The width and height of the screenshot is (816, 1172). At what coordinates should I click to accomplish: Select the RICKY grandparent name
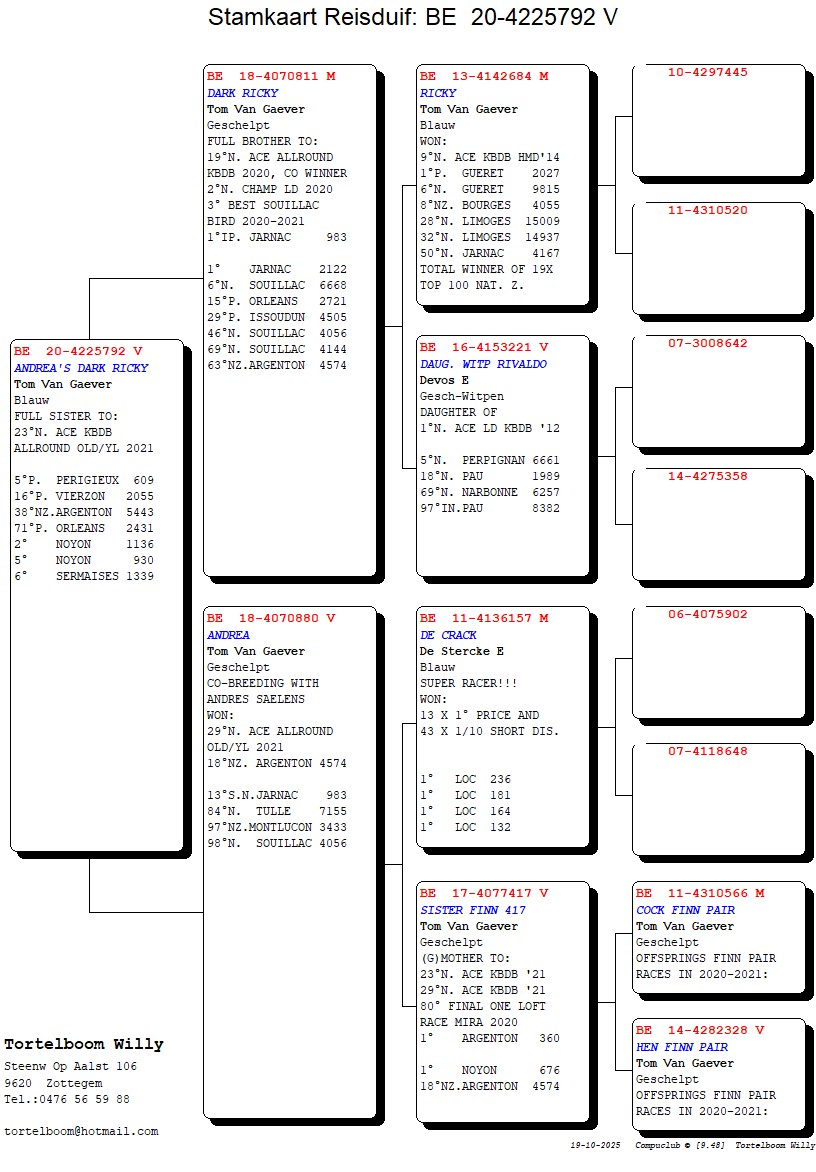coord(438,93)
